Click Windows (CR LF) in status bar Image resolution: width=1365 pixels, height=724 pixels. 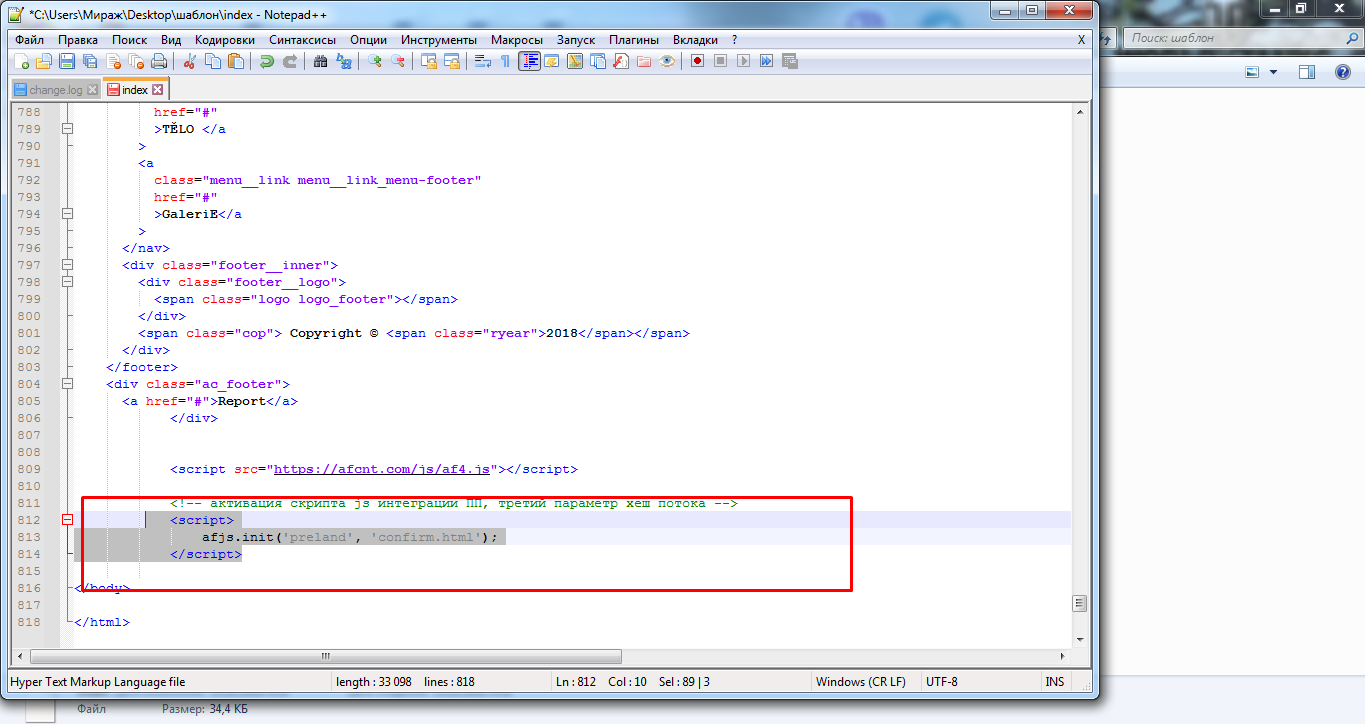coord(861,682)
